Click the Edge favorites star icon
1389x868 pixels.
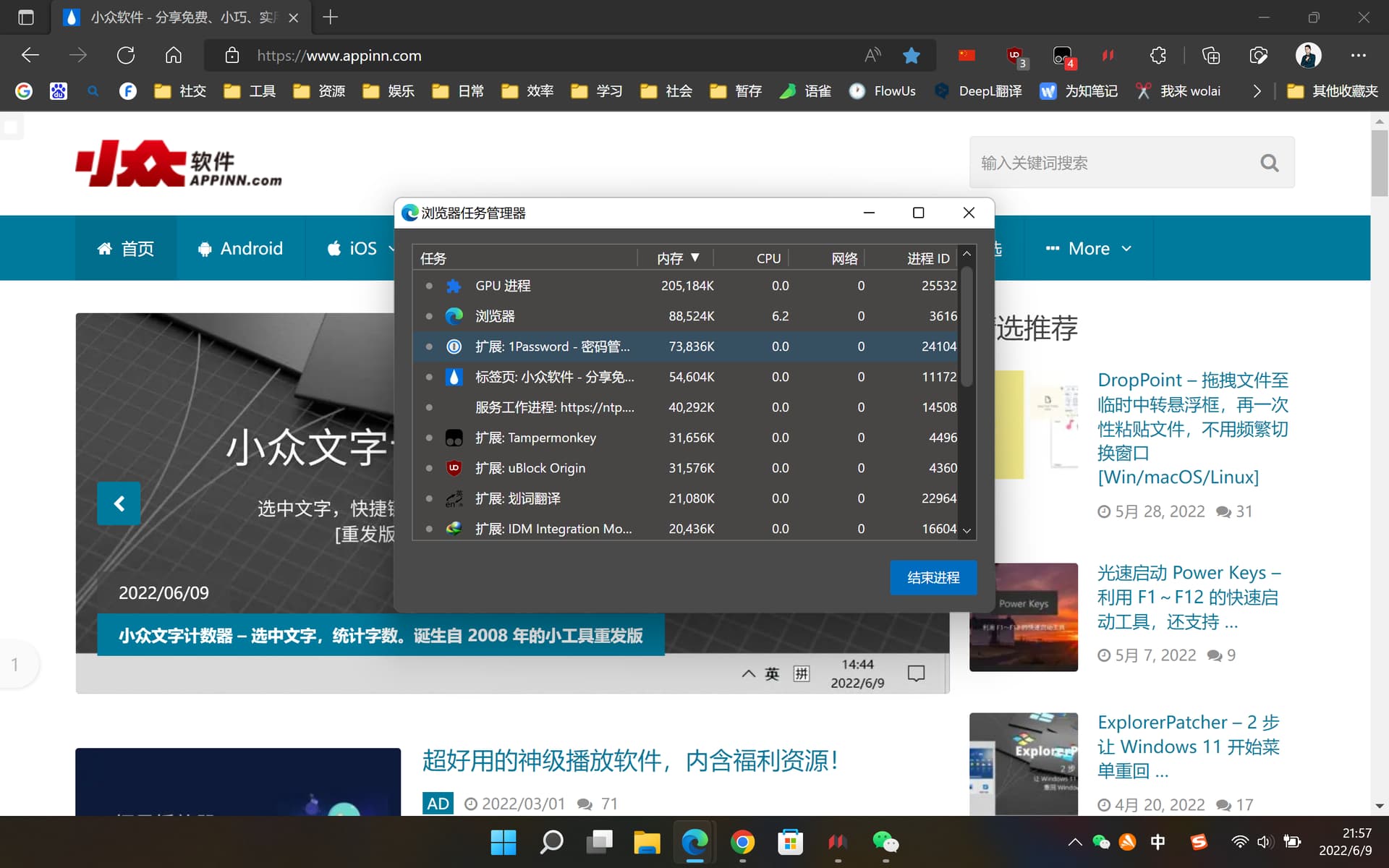(912, 56)
